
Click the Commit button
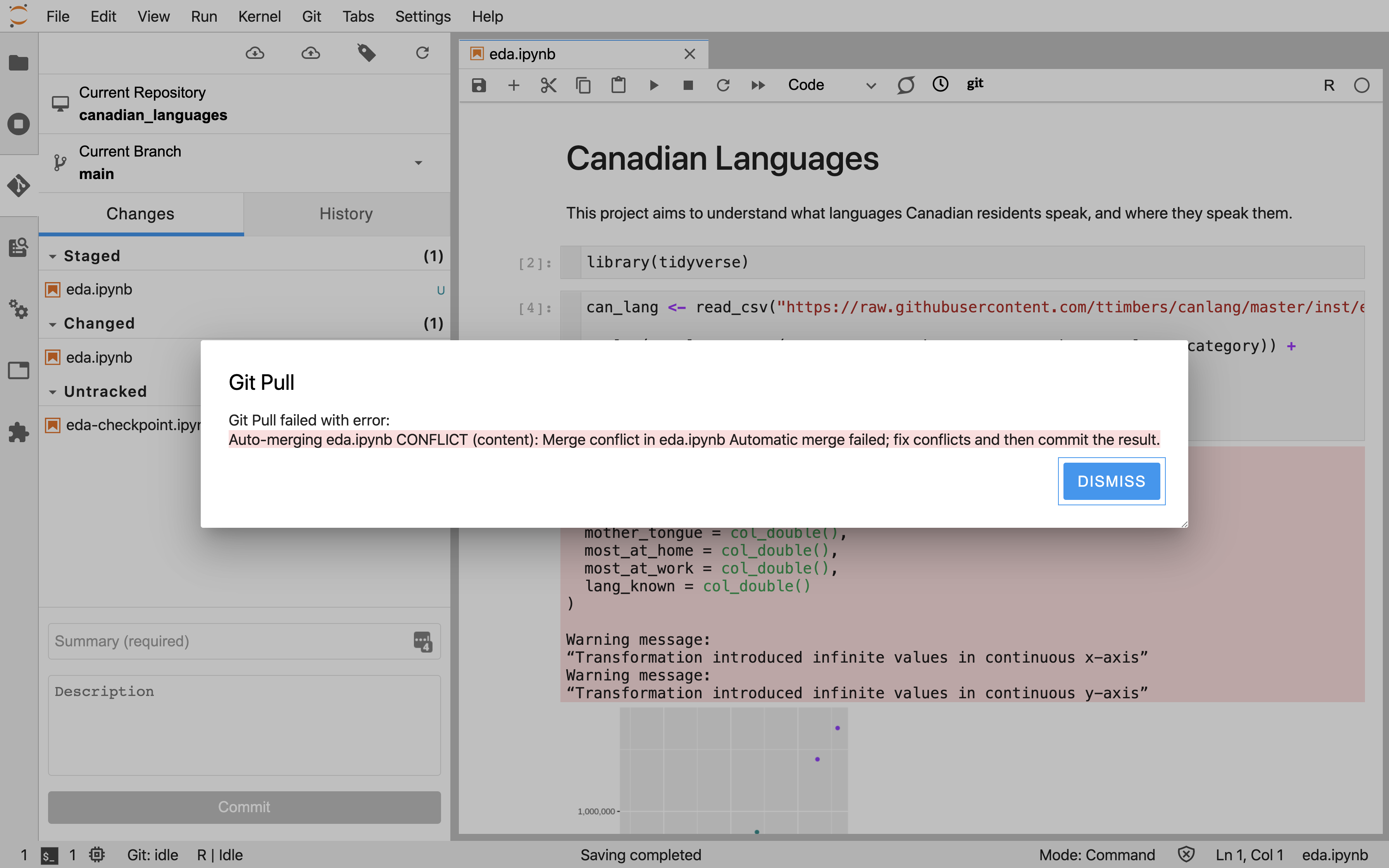(245, 806)
